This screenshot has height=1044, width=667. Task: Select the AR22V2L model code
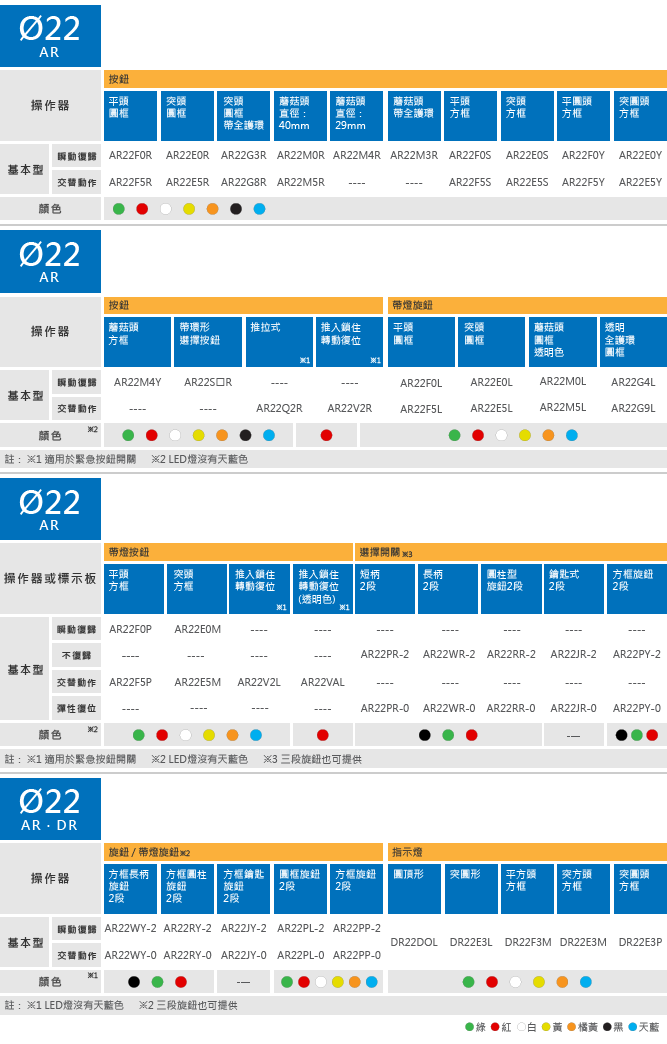point(259,682)
